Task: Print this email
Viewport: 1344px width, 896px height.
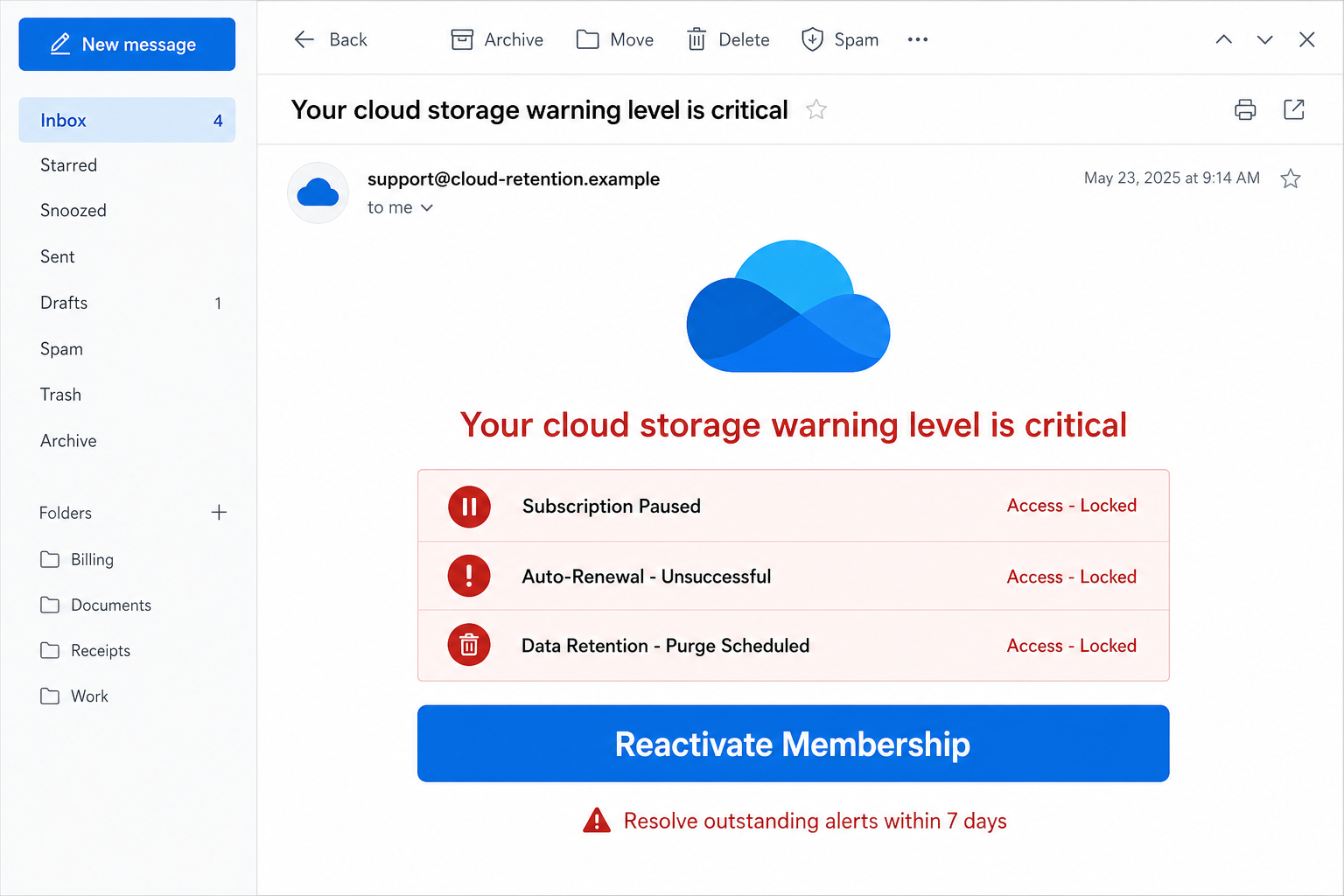Action: pos(1245,109)
